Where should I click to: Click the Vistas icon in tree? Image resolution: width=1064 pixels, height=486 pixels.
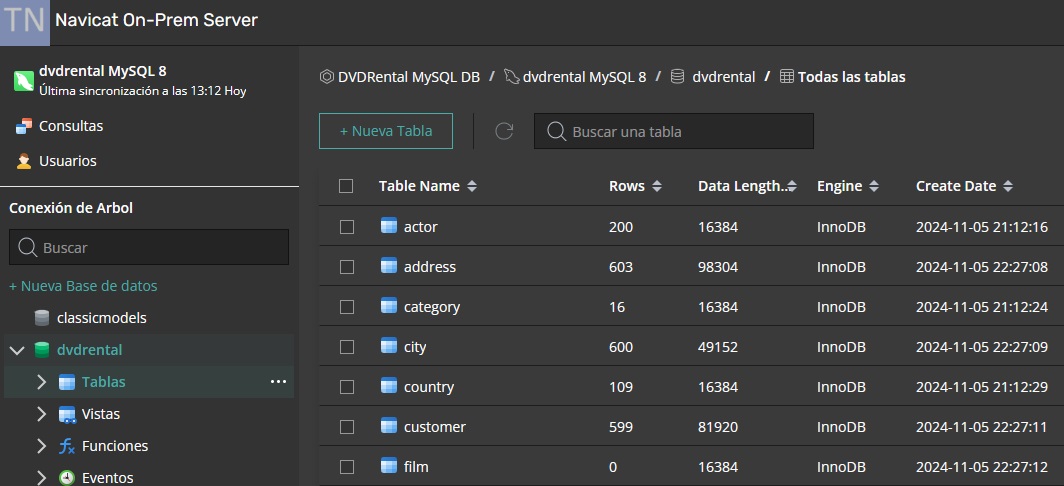(66, 414)
